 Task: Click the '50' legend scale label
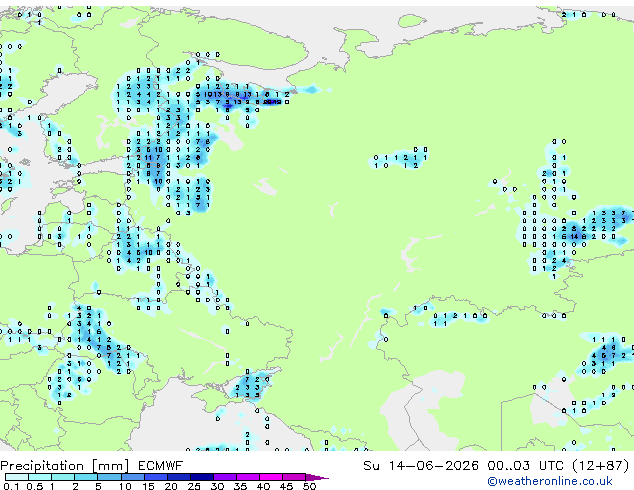tap(309, 486)
